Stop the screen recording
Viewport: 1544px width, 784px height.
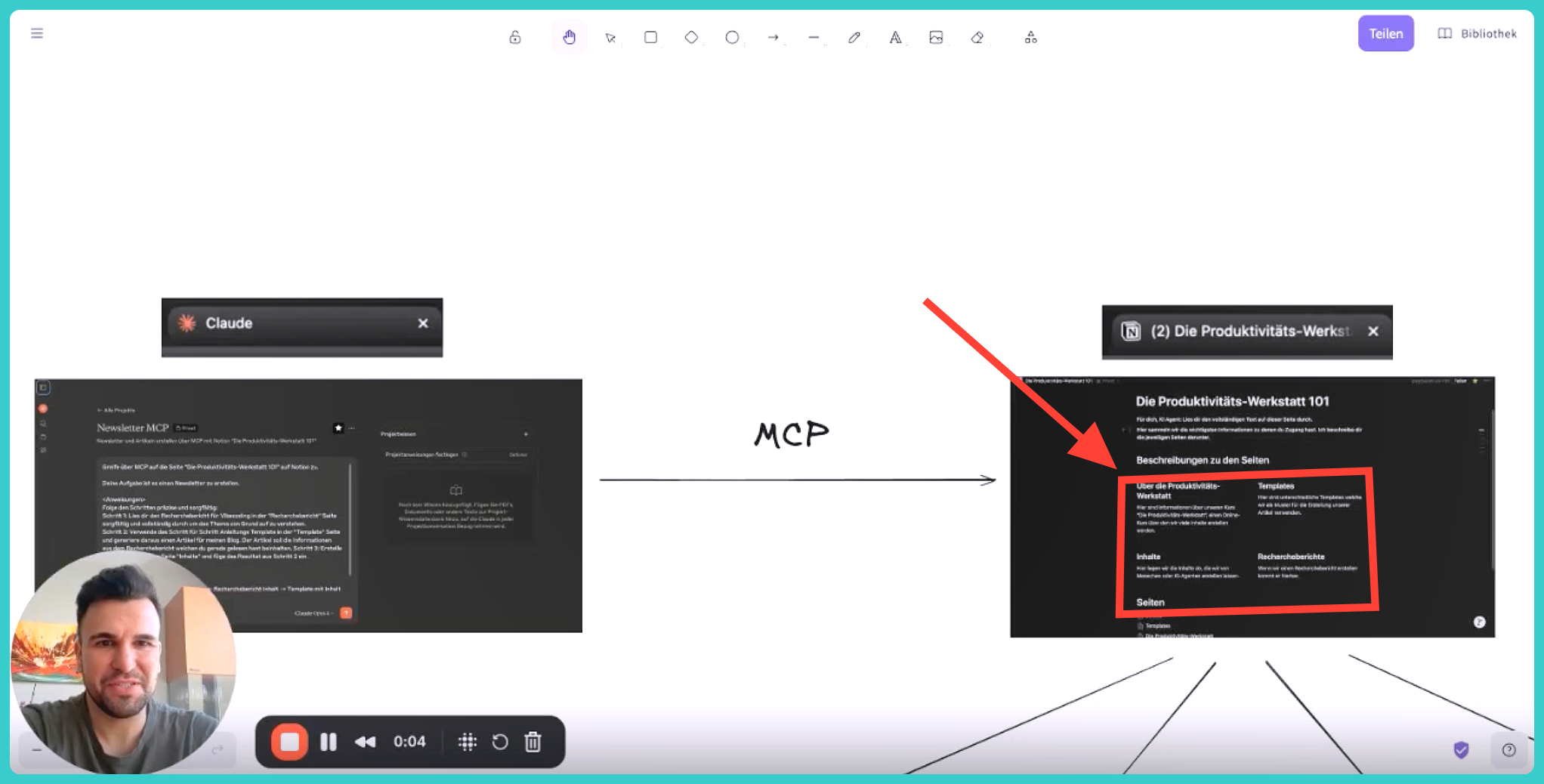tap(289, 742)
